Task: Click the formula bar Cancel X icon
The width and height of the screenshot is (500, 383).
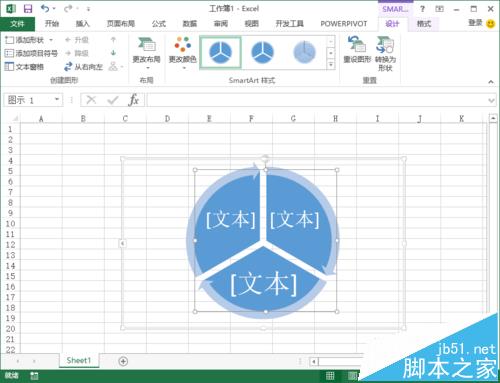Action: [91, 100]
